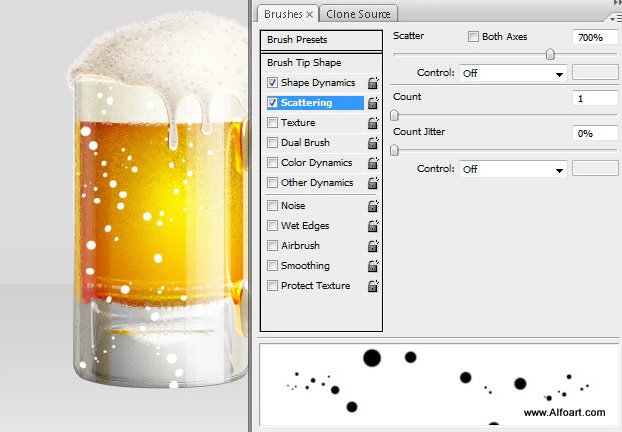Toggle lock icon for Airbrush

coord(372,246)
